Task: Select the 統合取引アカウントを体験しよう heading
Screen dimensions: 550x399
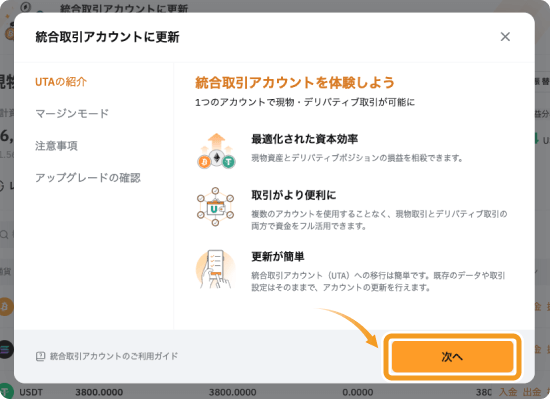Action: click(295, 82)
